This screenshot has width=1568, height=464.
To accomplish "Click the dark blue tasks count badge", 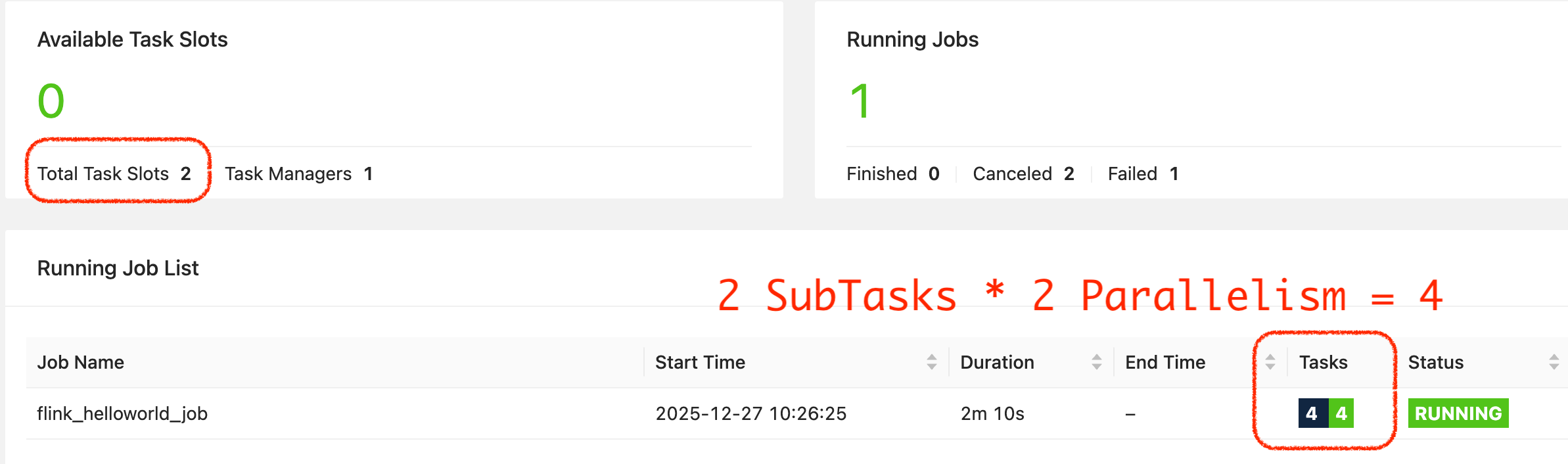I will (x=1312, y=413).
